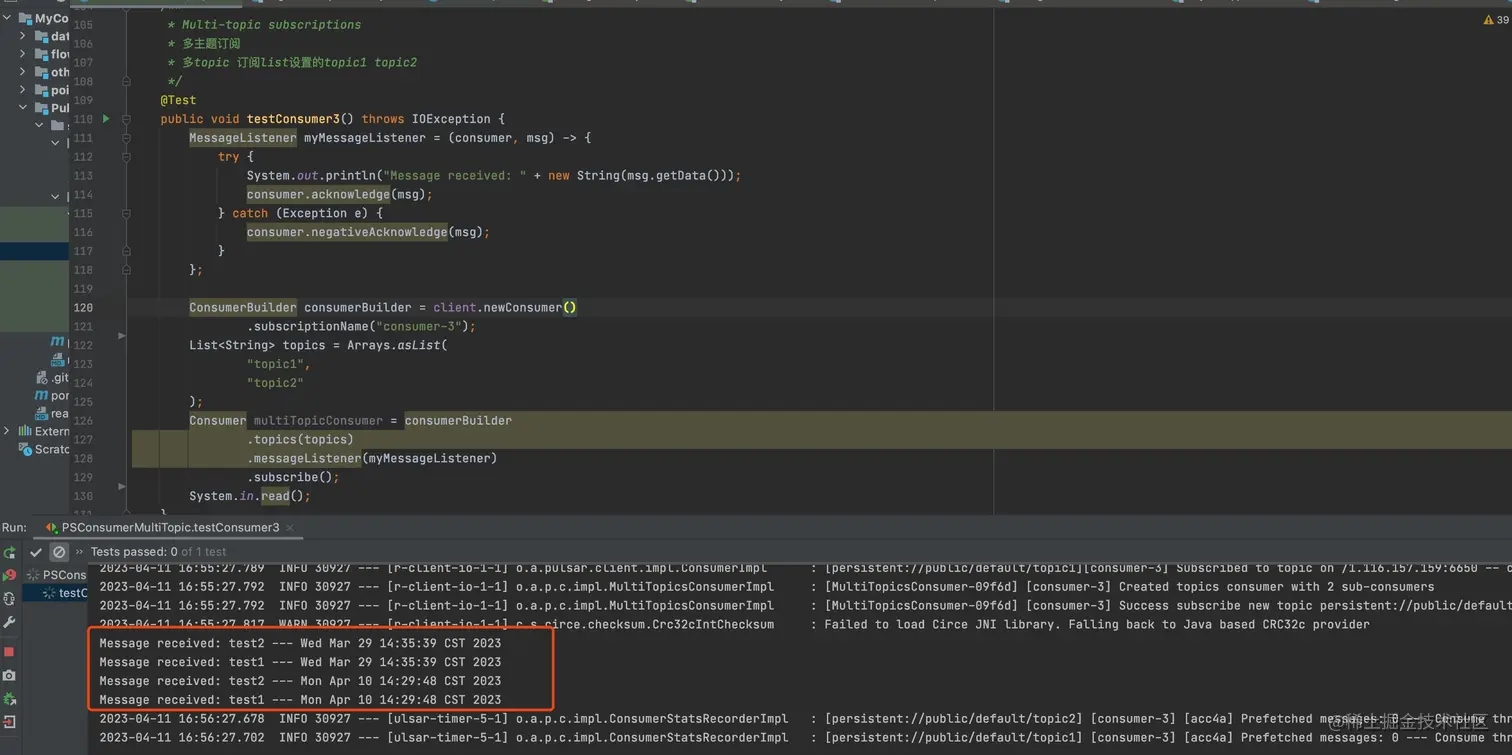Viewport: 1512px width, 755px height.
Task: Open run settings wrench icon
Action: pyautogui.click(x=9, y=623)
